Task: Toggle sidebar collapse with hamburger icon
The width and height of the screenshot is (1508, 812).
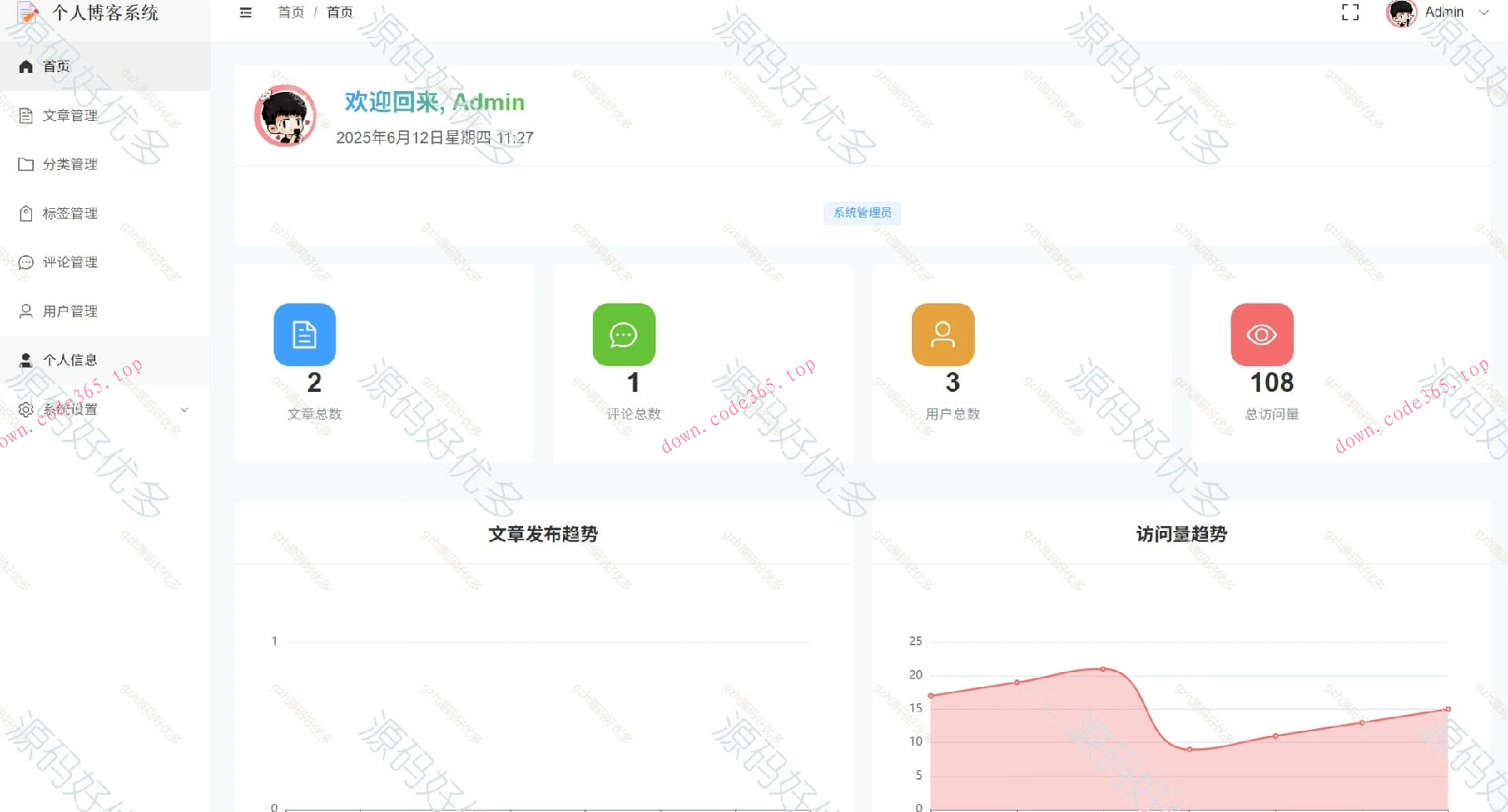Action: click(246, 13)
